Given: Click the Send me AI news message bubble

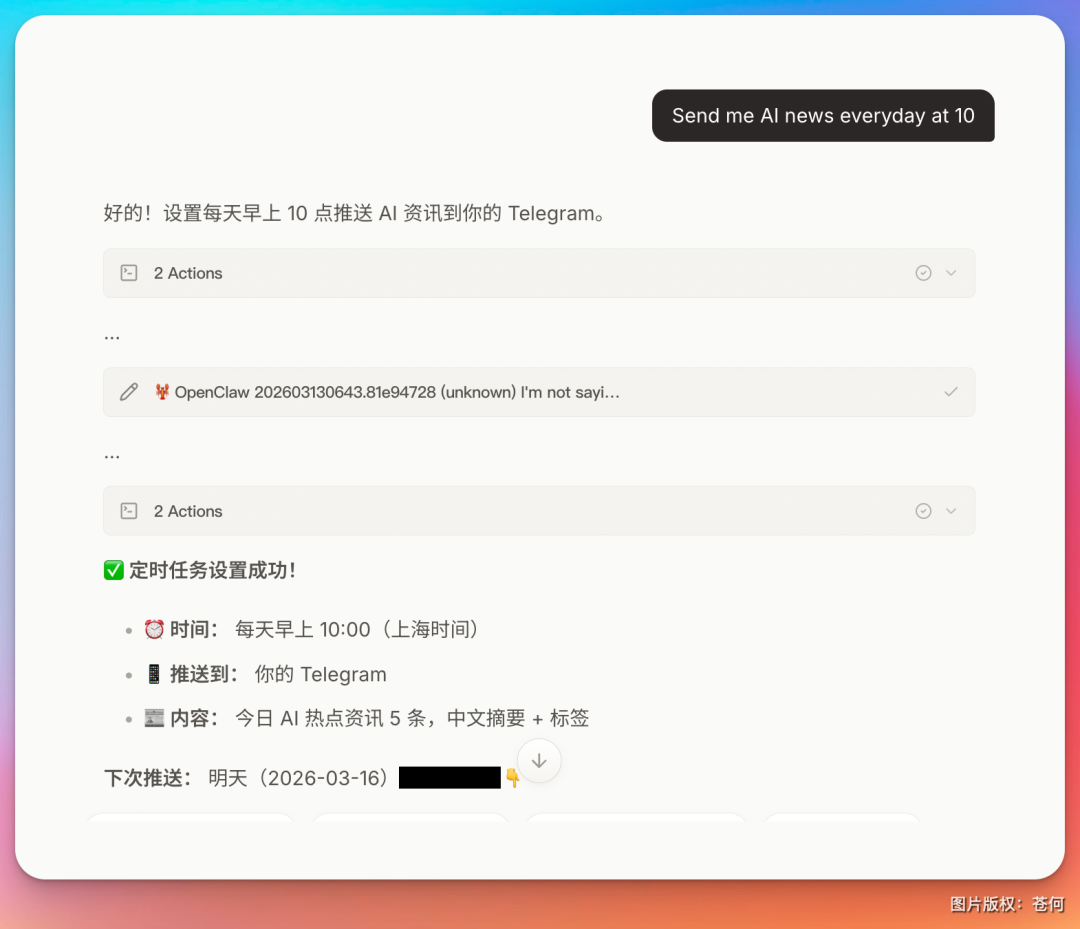Looking at the screenshot, I should pos(822,115).
